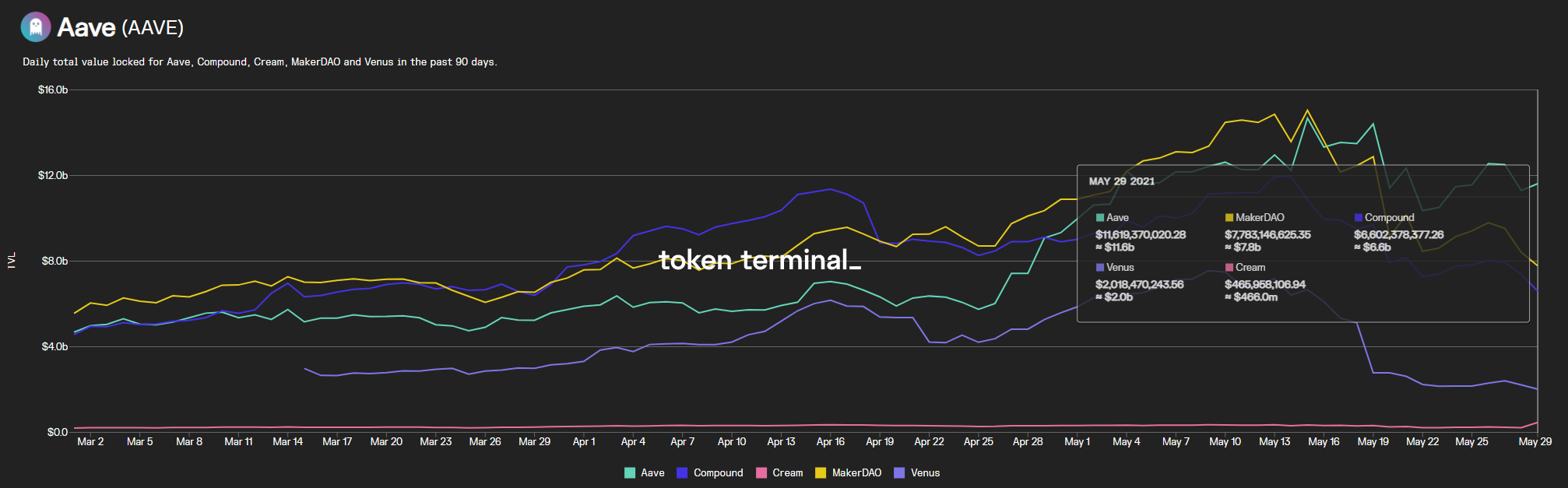1568x488 pixels.
Task: Click the Aave (AAVE) title
Action: [121, 27]
